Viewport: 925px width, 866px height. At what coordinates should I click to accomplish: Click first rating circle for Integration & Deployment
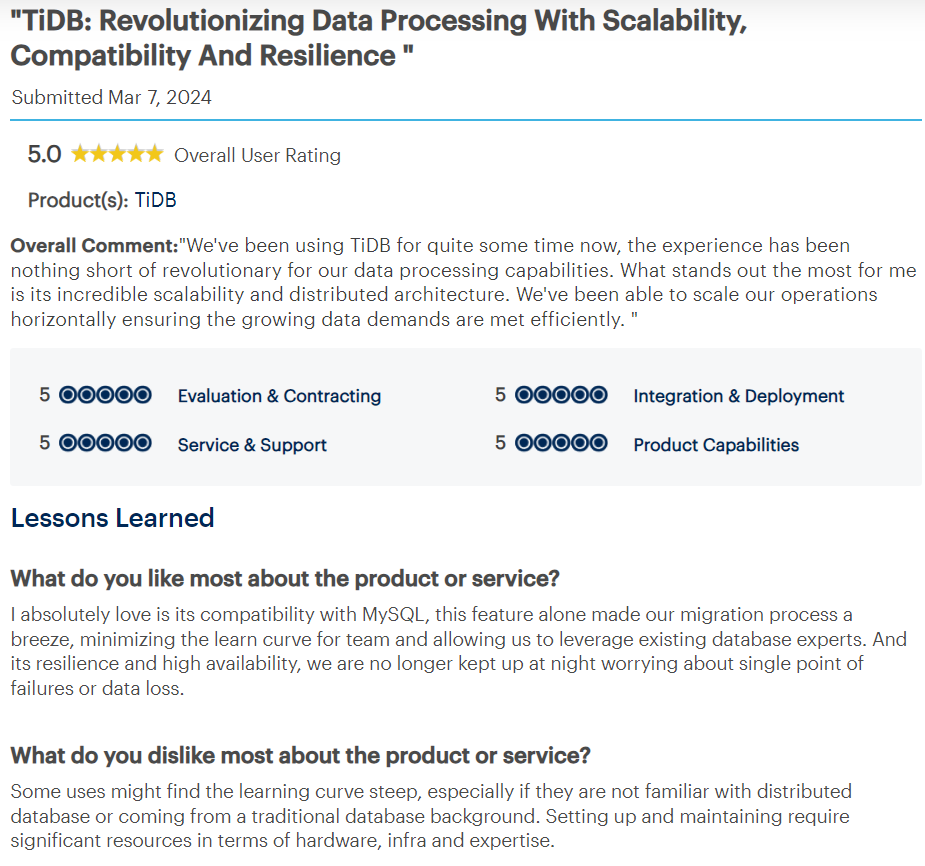click(524, 395)
